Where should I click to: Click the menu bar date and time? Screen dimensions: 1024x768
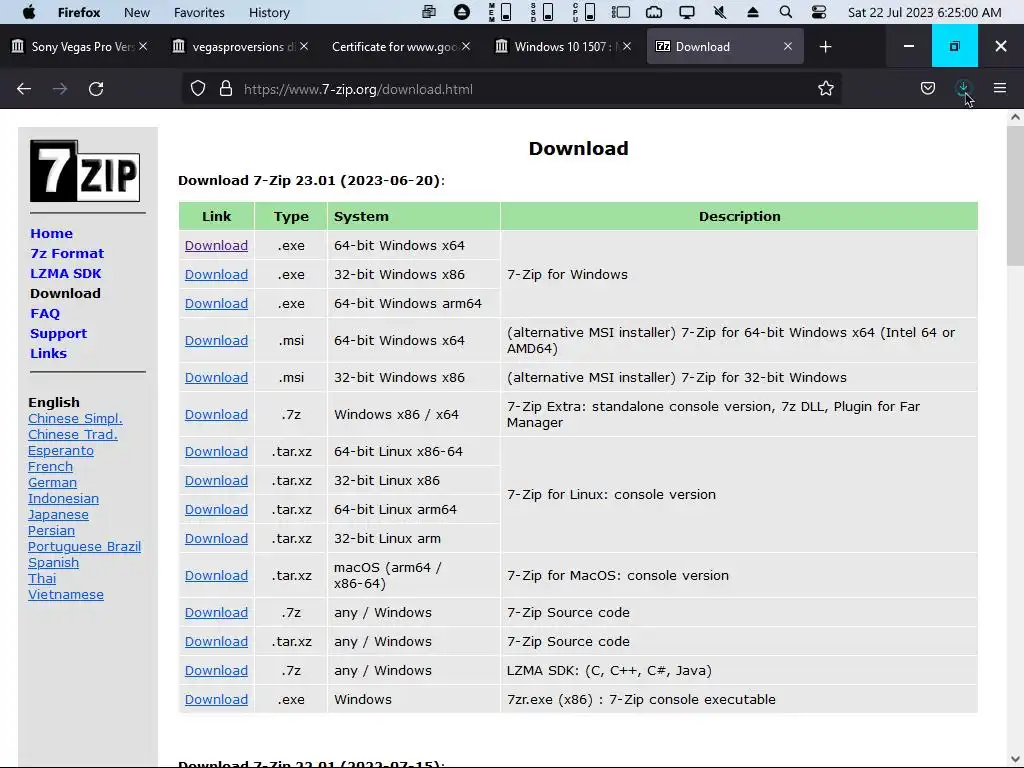pyautogui.click(x=924, y=12)
